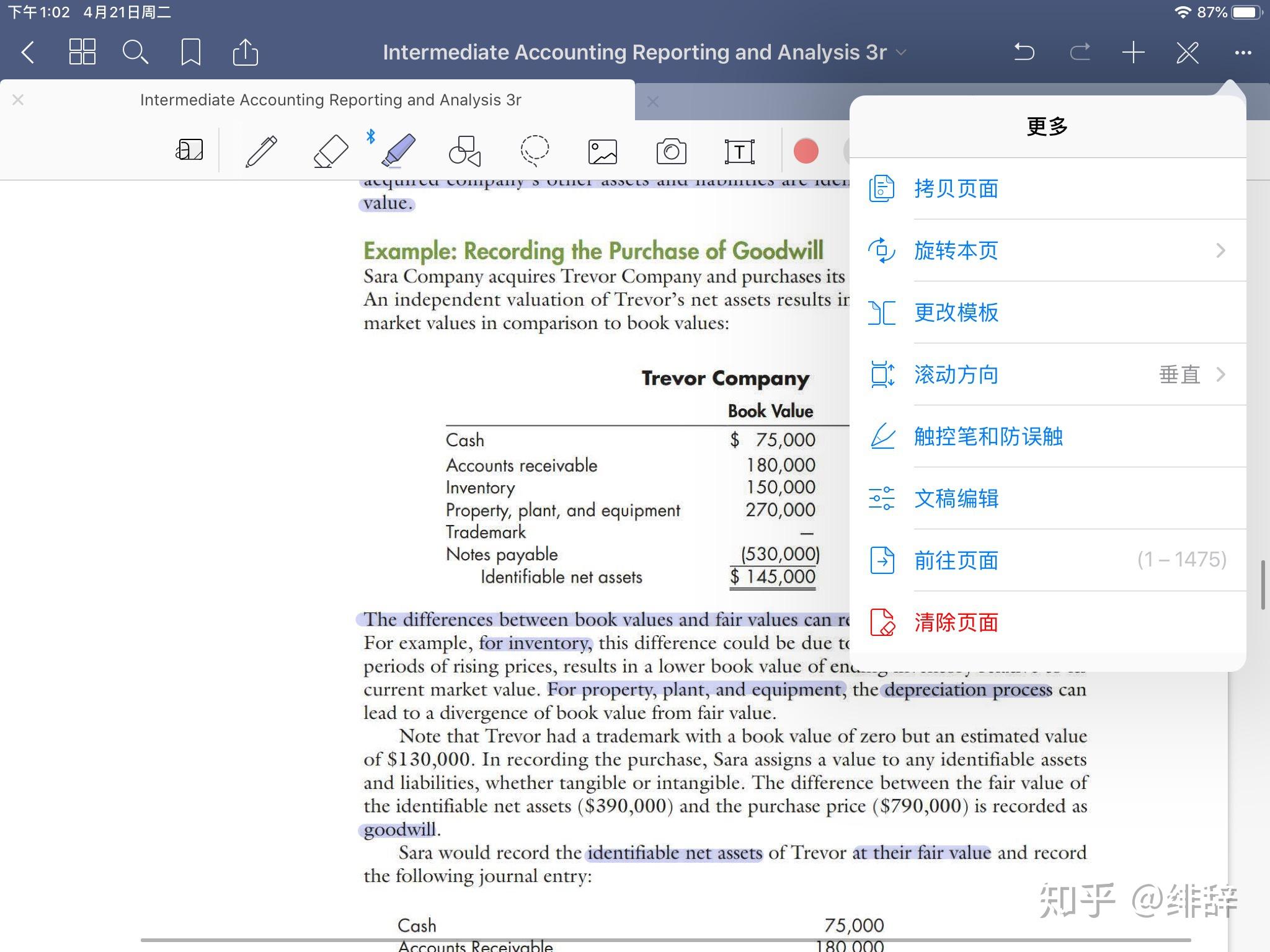Choose the shapes tool
Screen dimensions: 1270x952
465,151
